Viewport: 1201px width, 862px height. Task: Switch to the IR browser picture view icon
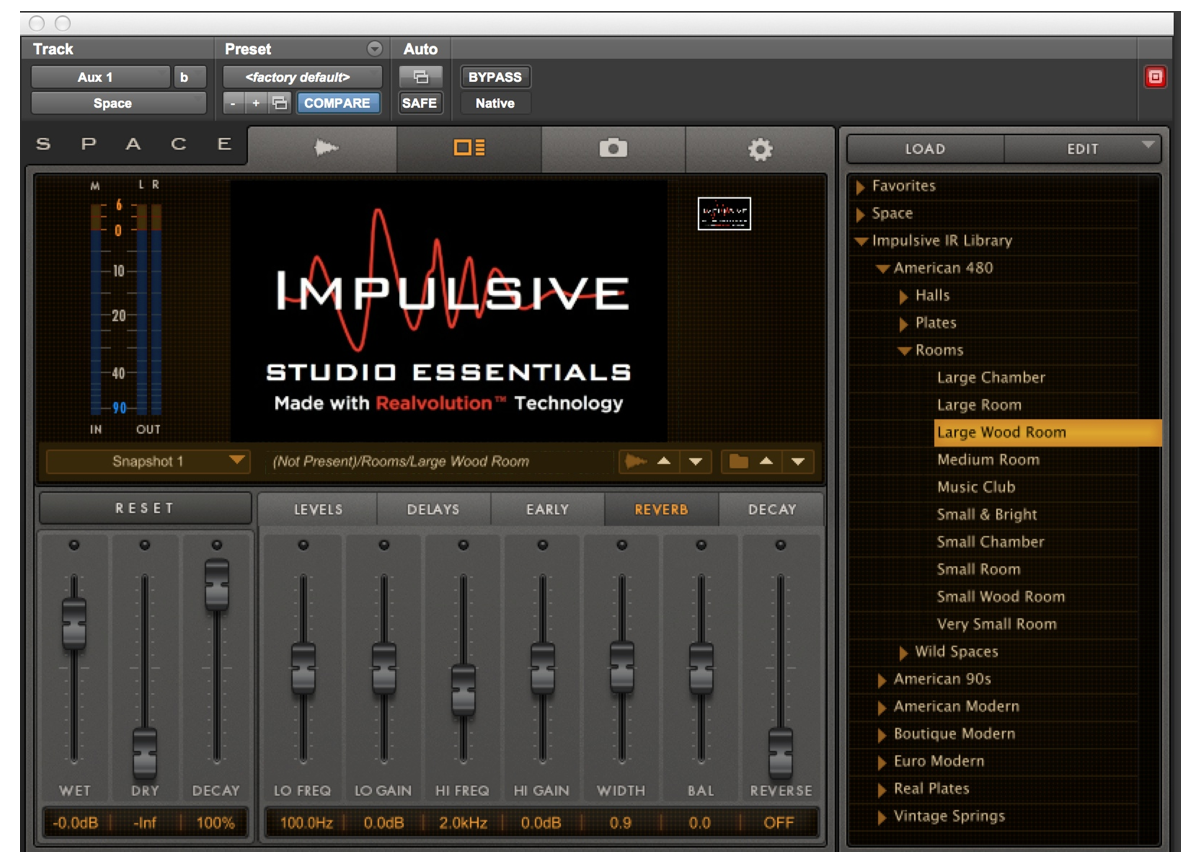(469, 149)
